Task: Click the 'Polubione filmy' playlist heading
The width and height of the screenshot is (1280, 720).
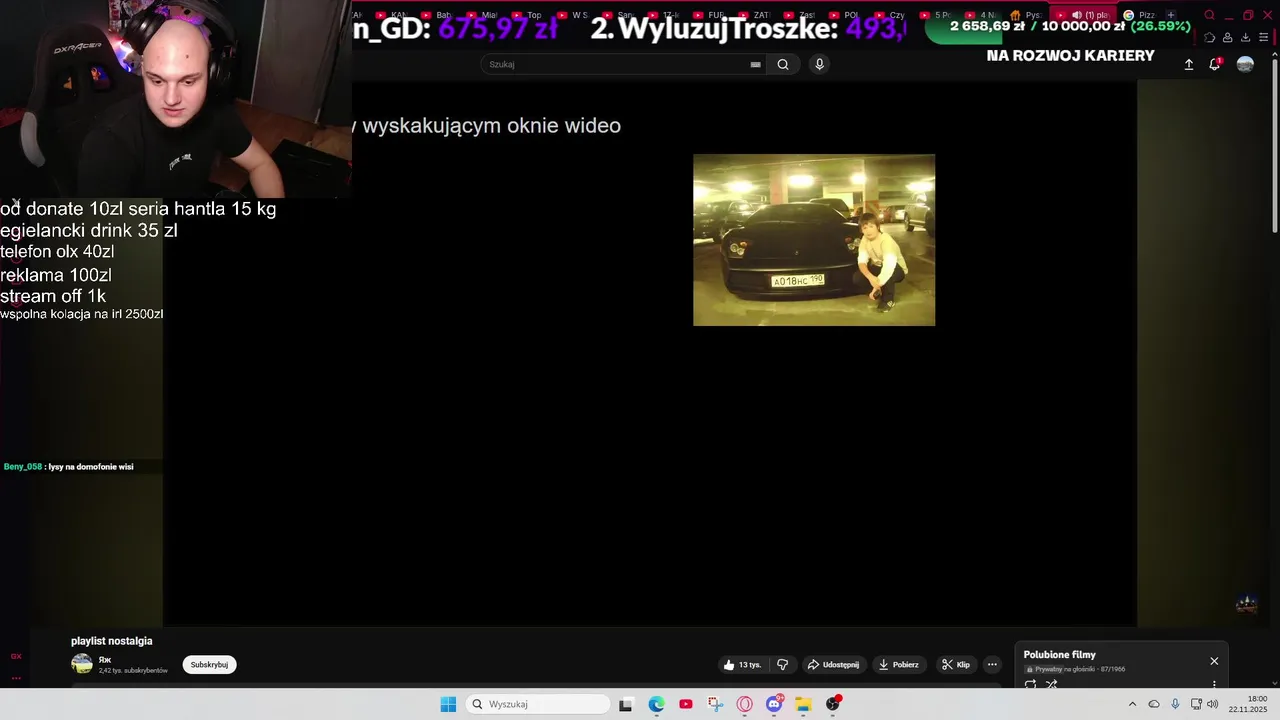Action: click(1059, 655)
